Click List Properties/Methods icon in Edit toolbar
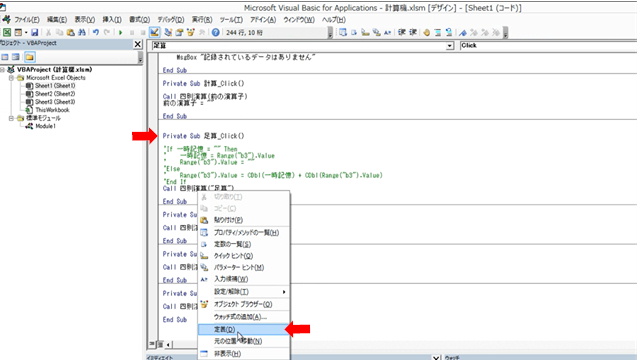This screenshot has height=360, width=640. click(343, 32)
